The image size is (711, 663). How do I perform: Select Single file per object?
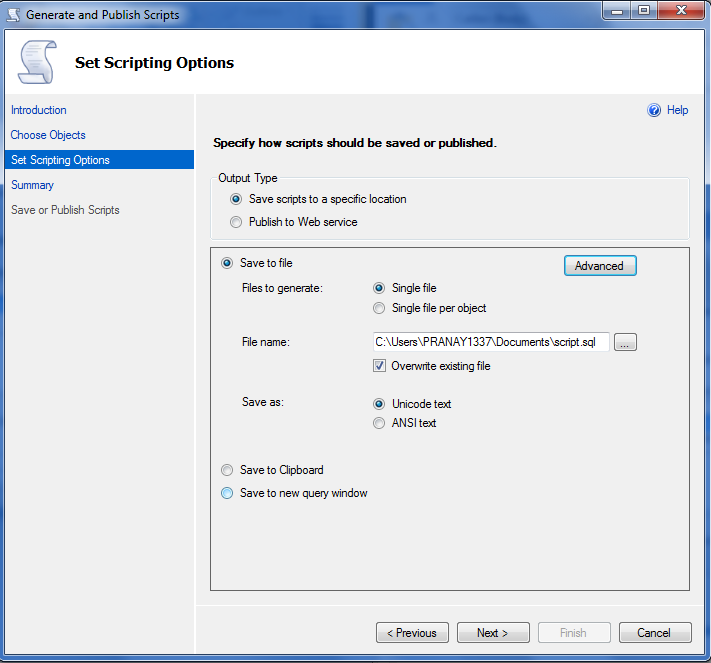pyautogui.click(x=379, y=308)
